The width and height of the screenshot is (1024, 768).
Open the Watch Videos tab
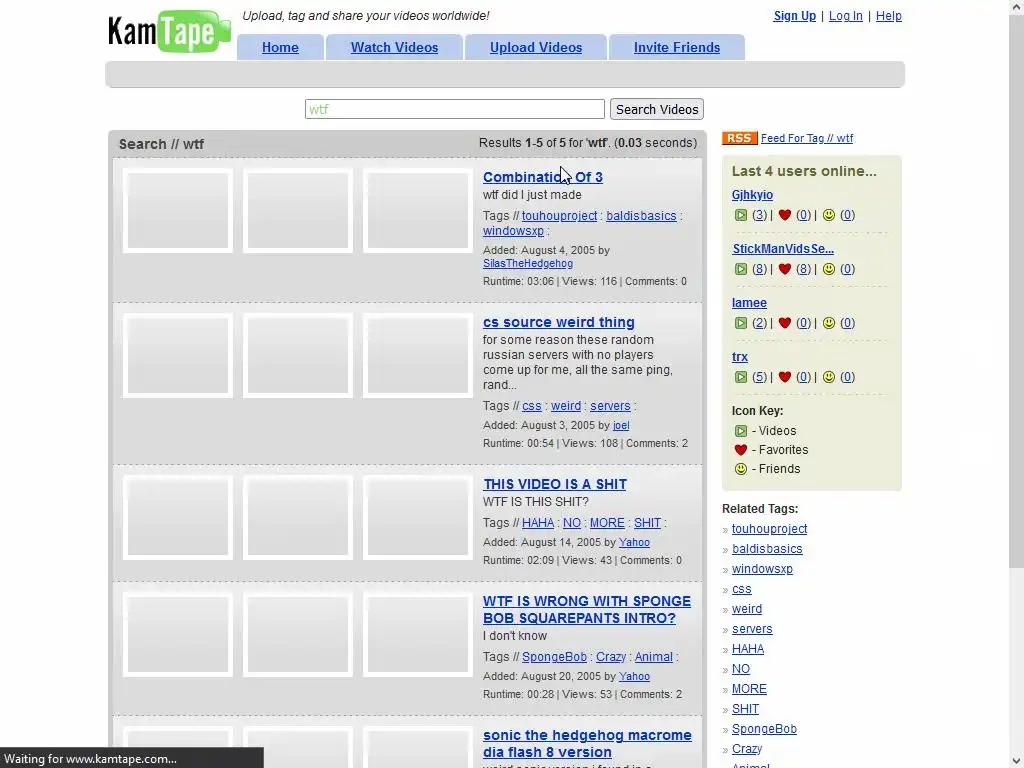point(394,48)
